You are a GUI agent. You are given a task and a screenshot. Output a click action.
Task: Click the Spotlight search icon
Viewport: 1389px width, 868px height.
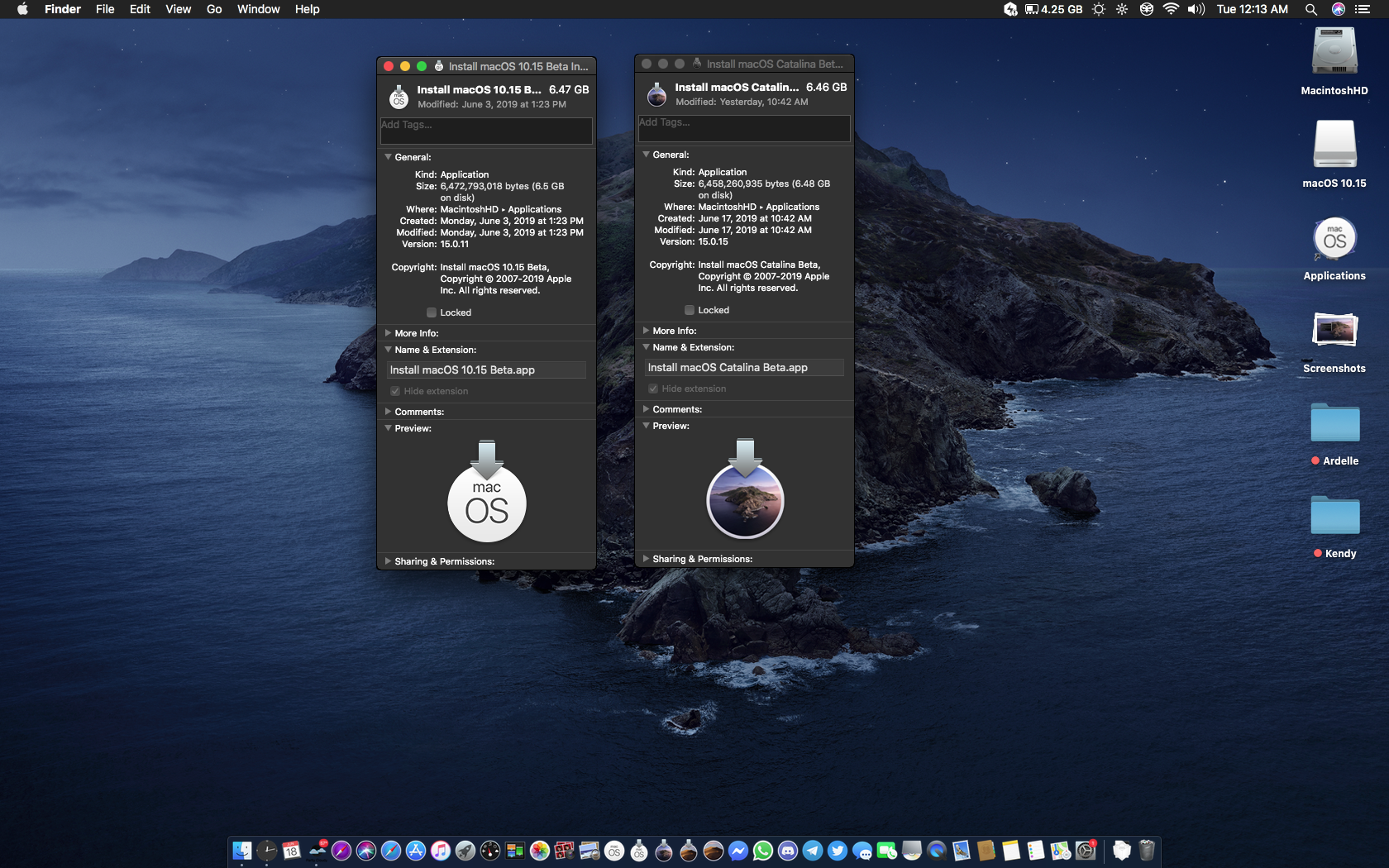1310,9
